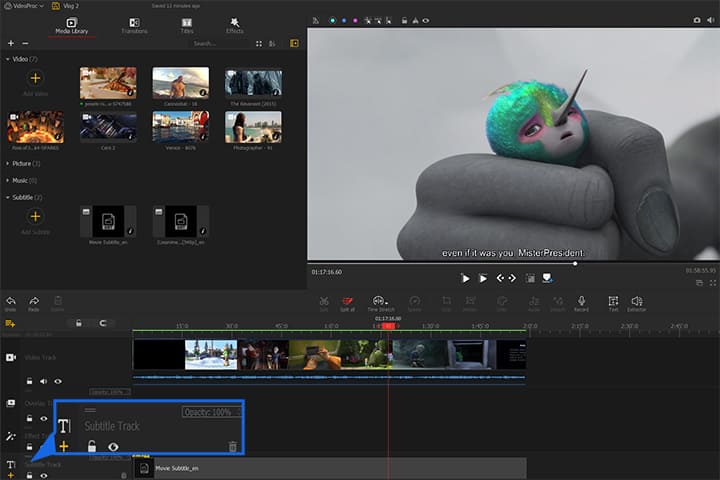Toggle the Subtitle Track lock
This screenshot has height=480, width=720.
point(91,446)
